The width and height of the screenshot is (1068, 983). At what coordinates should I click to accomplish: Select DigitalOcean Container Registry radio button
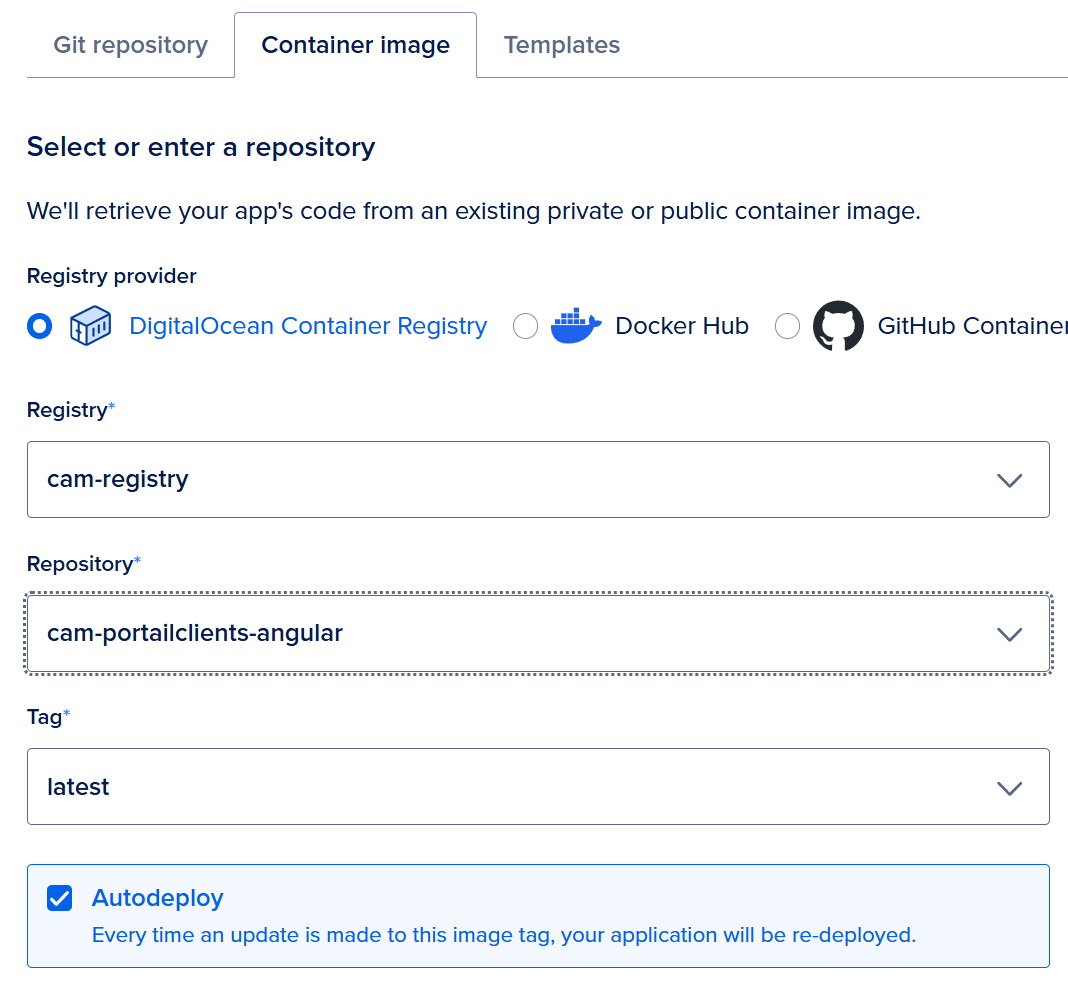pyautogui.click(x=40, y=326)
